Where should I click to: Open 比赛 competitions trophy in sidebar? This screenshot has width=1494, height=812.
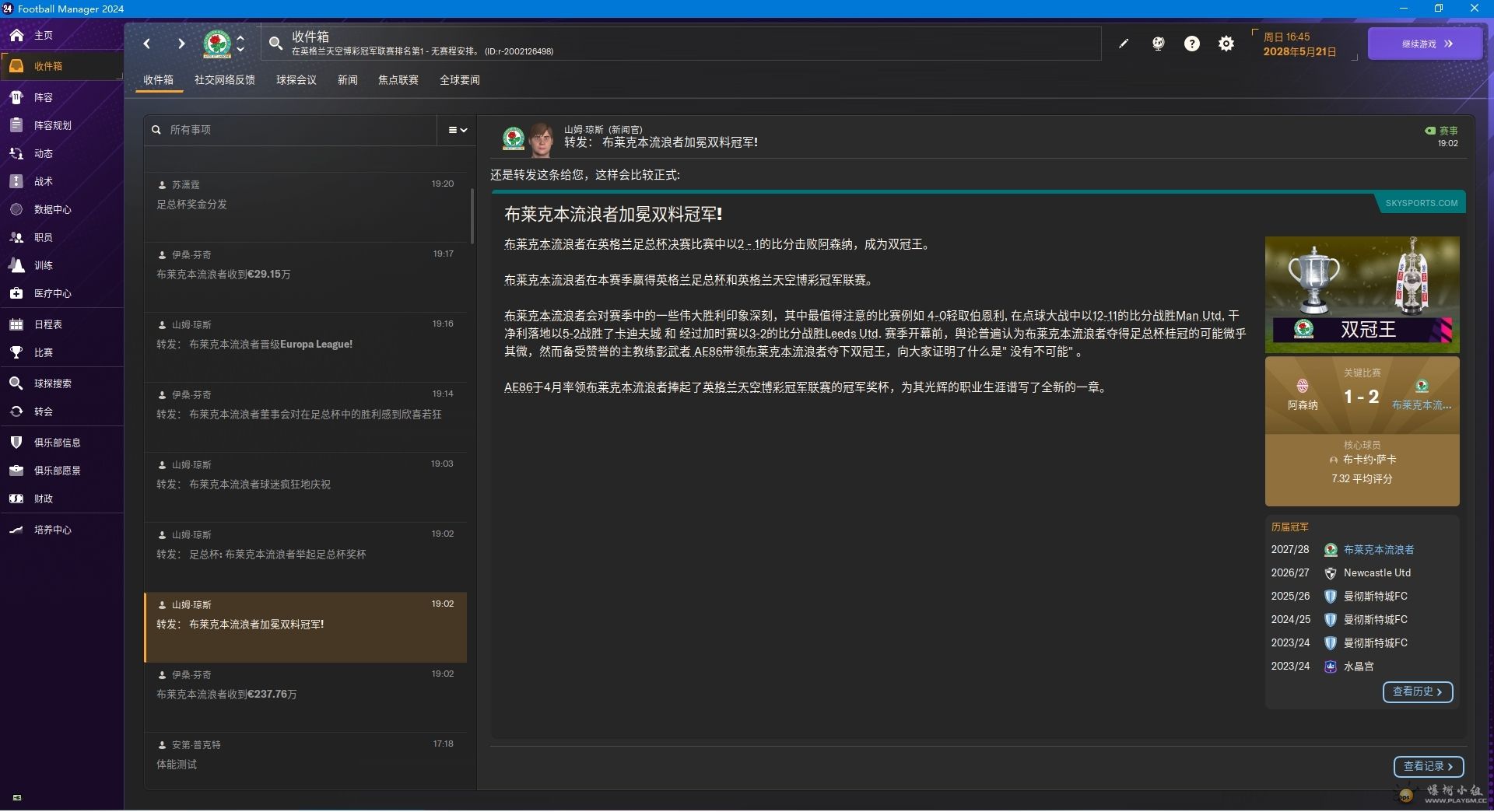pos(61,352)
